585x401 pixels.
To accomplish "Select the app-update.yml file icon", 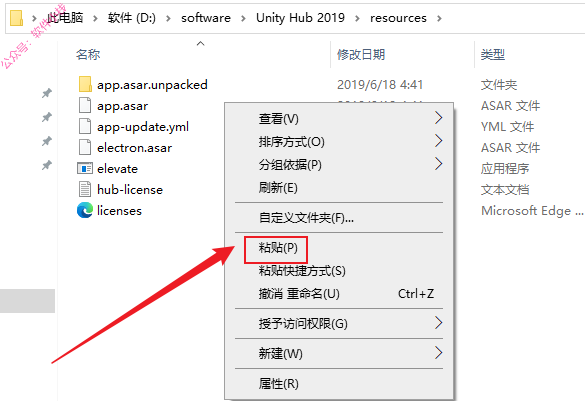I will [x=85, y=126].
